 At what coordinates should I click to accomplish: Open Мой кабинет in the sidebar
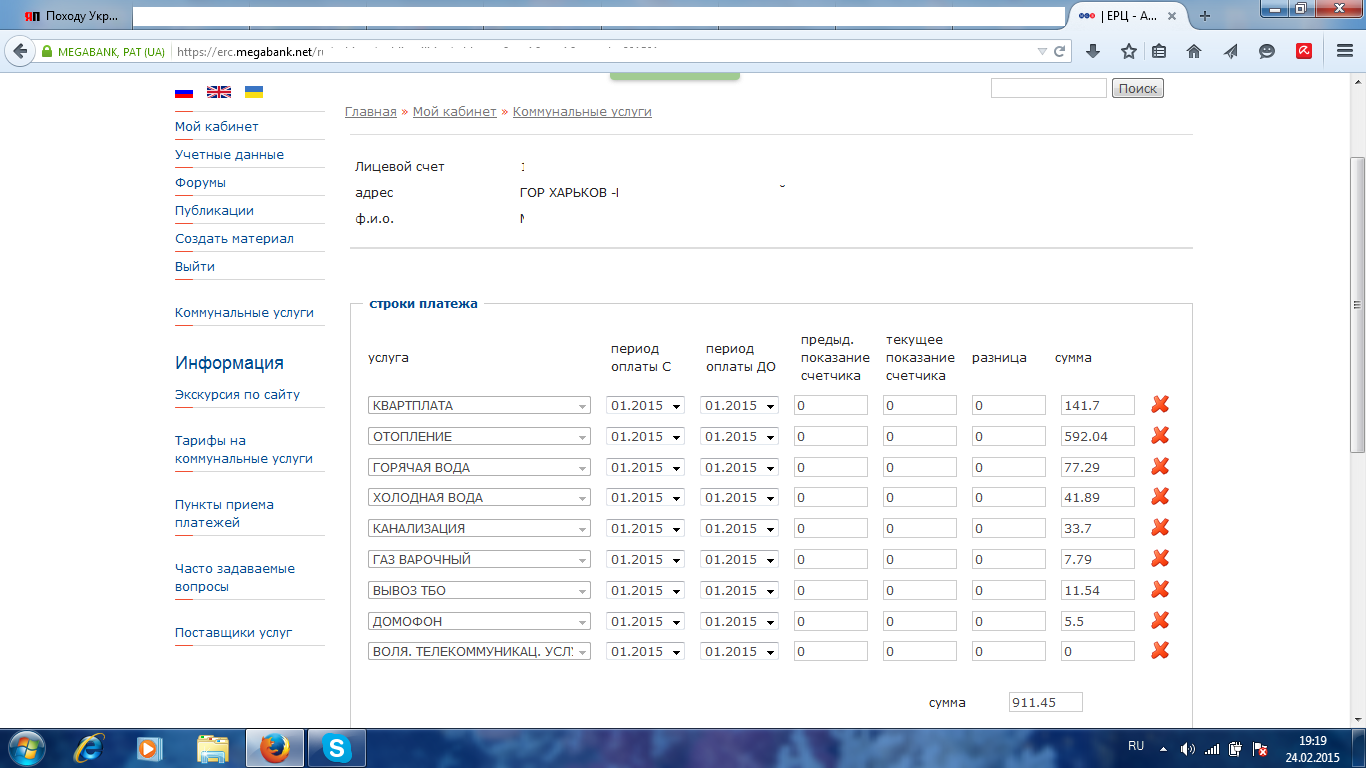click(x=217, y=127)
